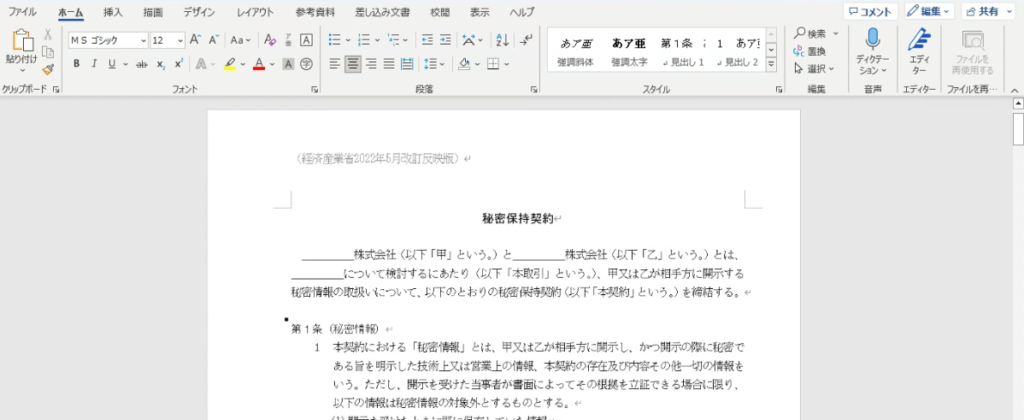Click the Share (共有) button

(987, 11)
